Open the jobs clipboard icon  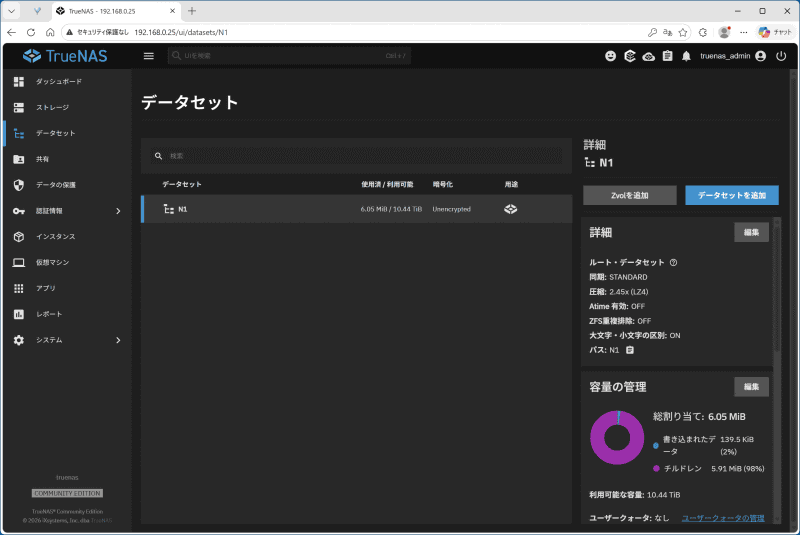667,56
